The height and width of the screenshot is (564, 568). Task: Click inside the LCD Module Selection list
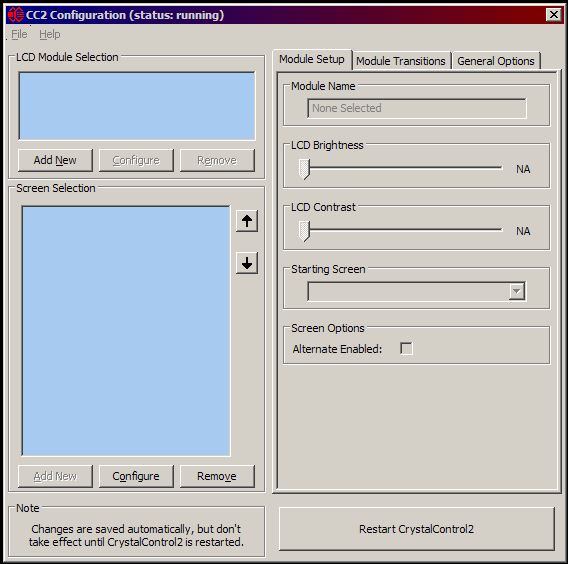[137, 106]
